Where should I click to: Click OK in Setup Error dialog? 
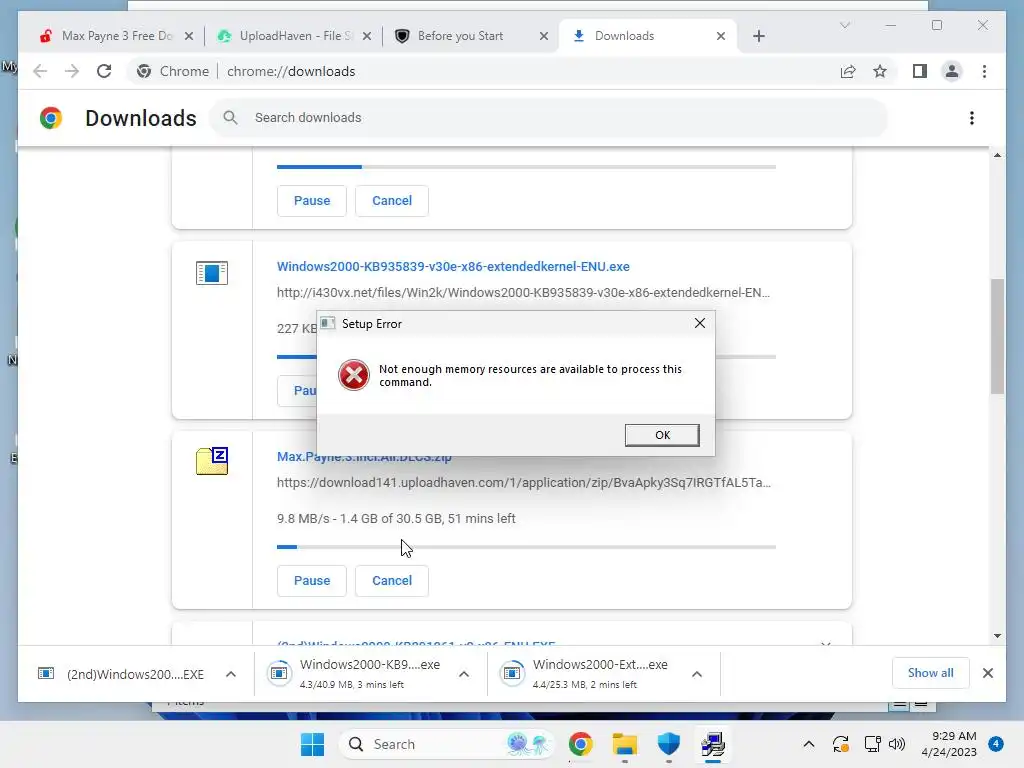662,435
